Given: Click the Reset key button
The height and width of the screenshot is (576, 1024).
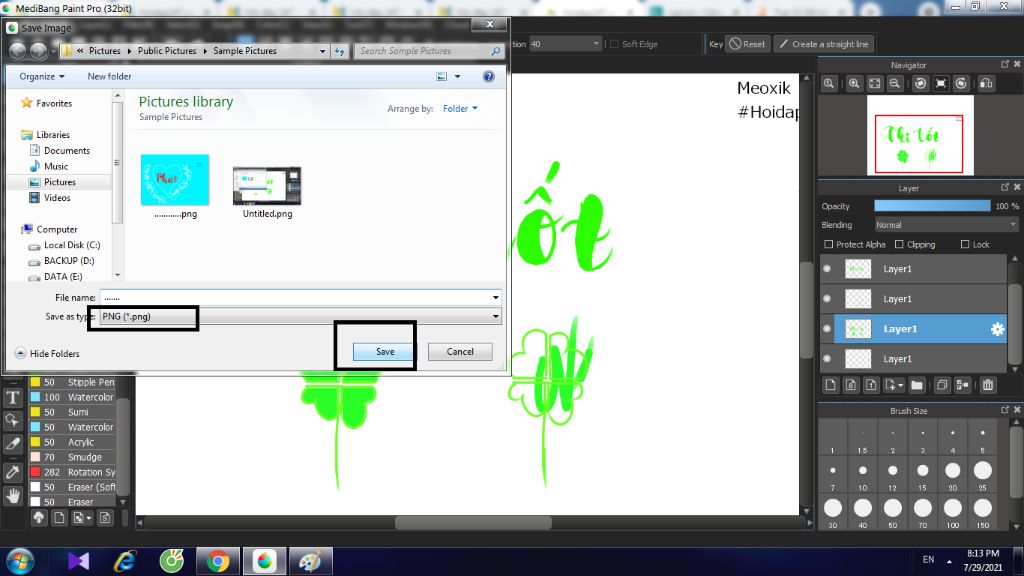Looking at the screenshot, I should (x=748, y=44).
